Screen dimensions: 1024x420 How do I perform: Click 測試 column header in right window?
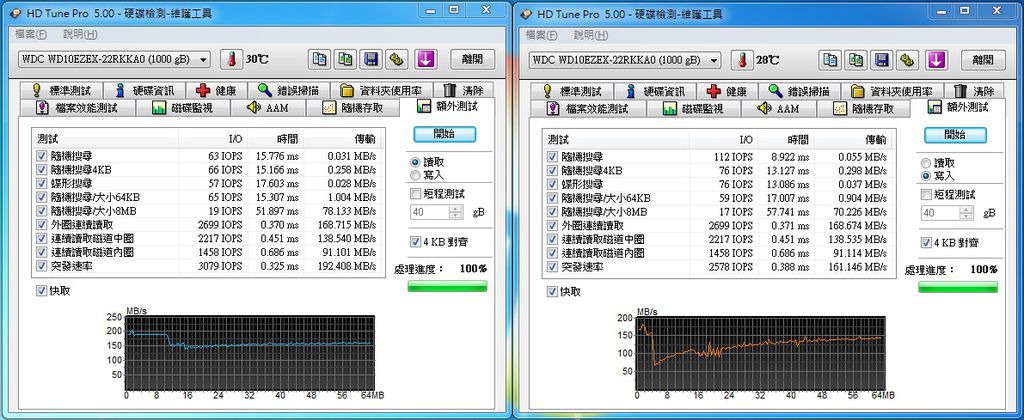click(616, 139)
